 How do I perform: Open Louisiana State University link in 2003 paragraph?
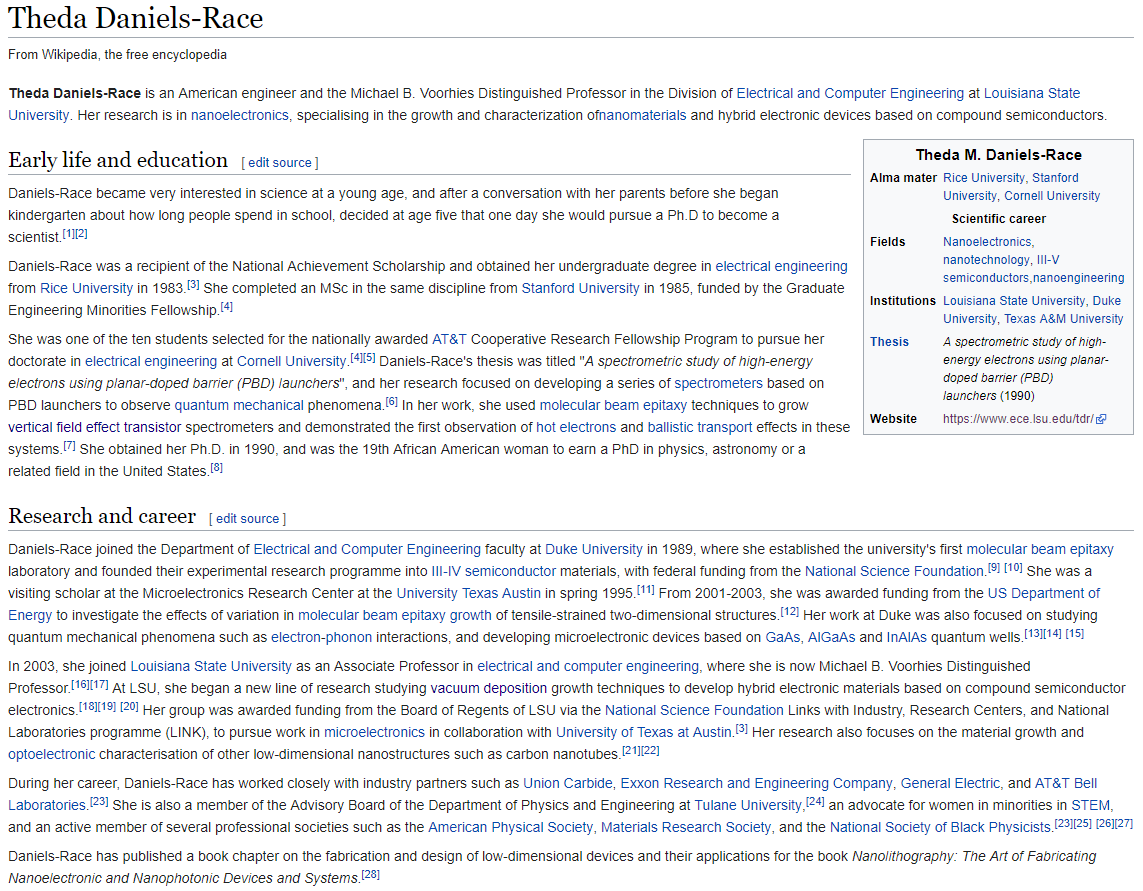click(211, 666)
